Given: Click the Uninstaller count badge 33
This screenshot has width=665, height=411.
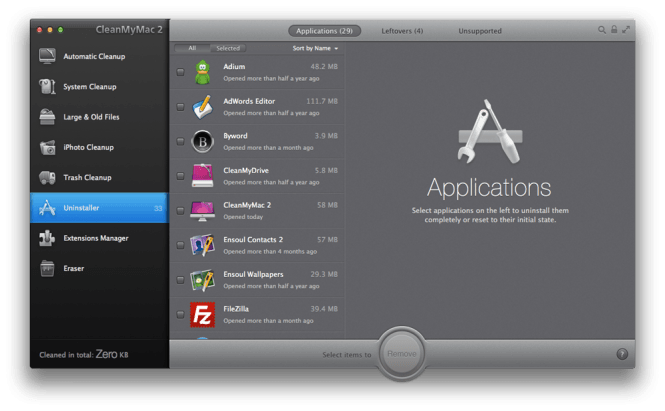Looking at the screenshot, I should pyautogui.click(x=158, y=208).
